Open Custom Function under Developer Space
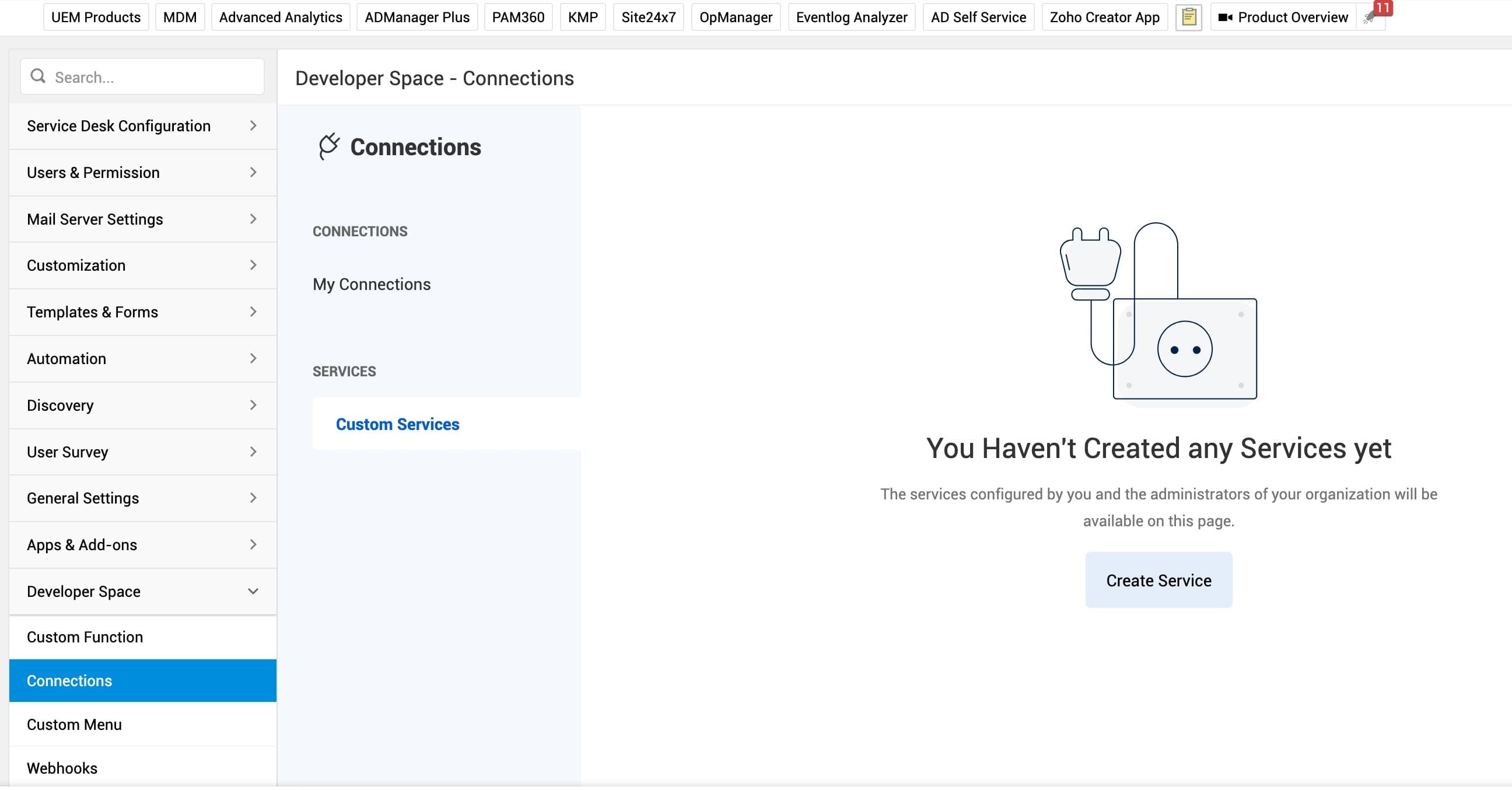Viewport: 1512px width, 790px height. 85,637
